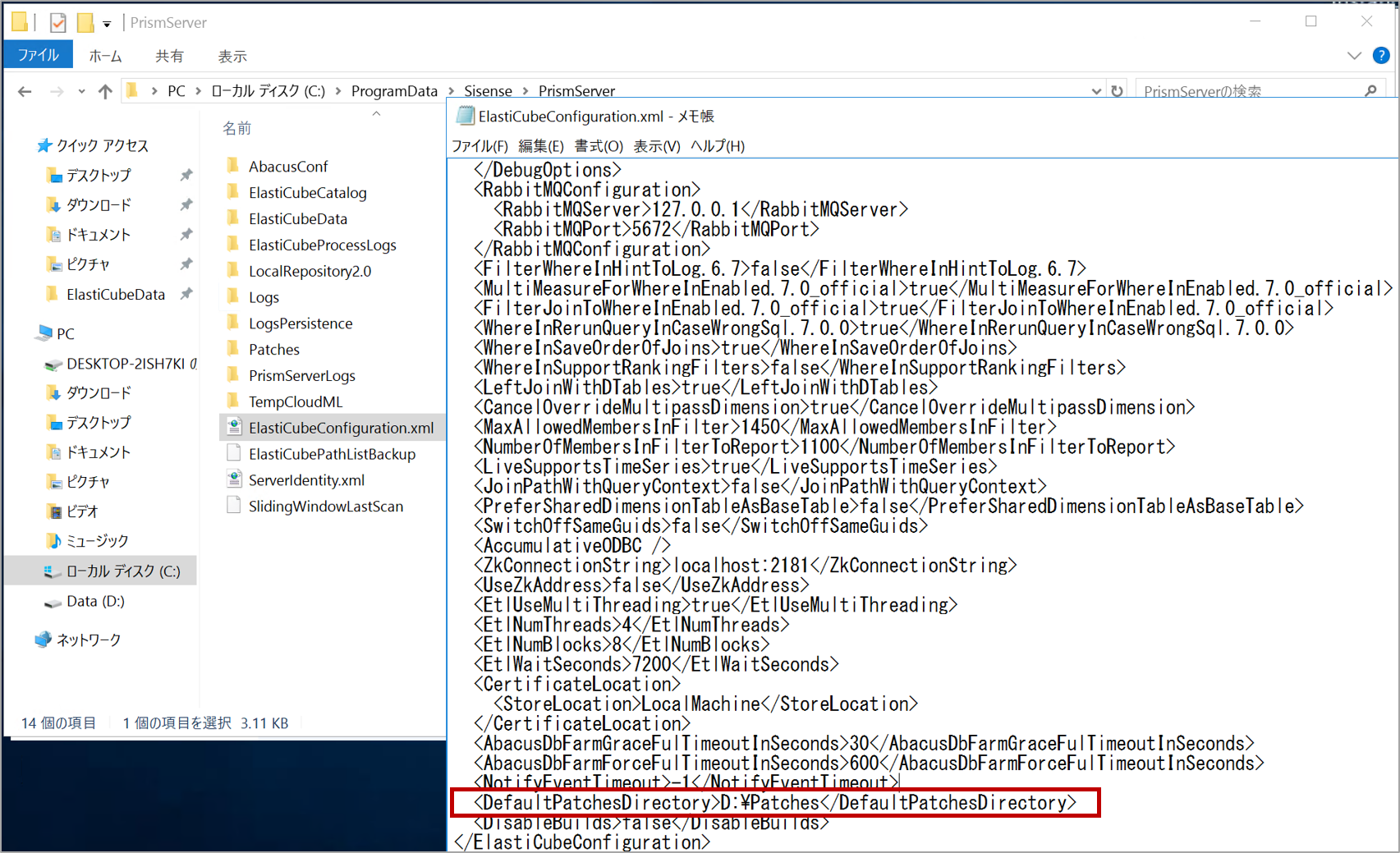The height and width of the screenshot is (853, 1400).
Task: Select ミュージック in the navigation pane
Action: coord(97,541)
